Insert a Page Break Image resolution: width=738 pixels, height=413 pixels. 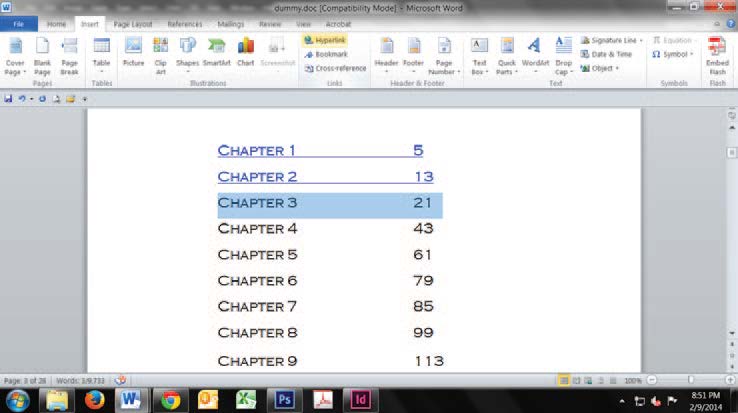pos(69,56)
